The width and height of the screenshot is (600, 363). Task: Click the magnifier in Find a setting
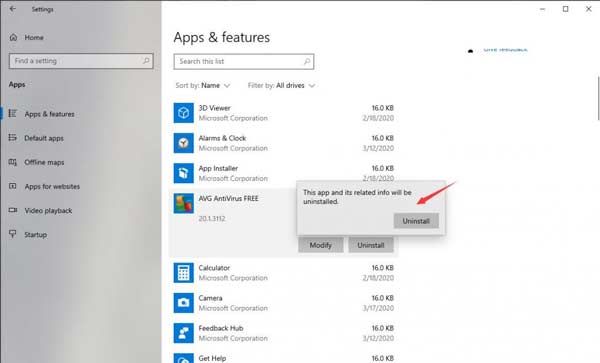pos(146,61)
